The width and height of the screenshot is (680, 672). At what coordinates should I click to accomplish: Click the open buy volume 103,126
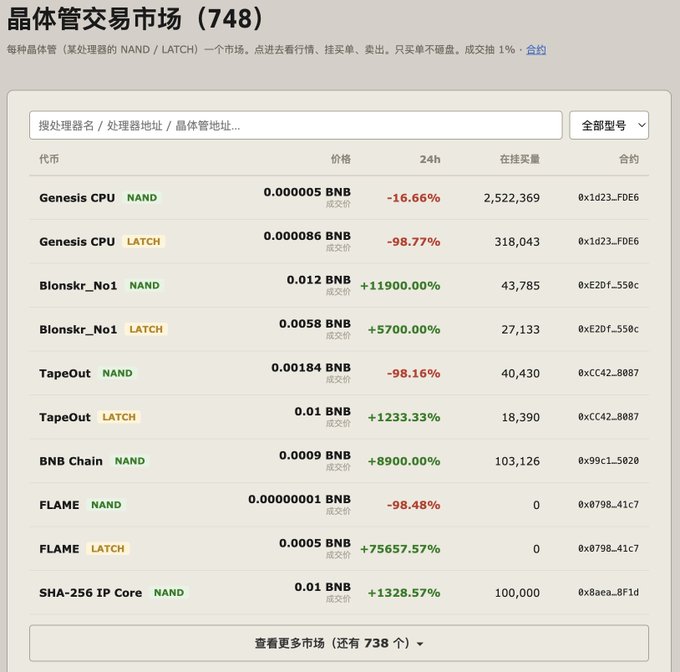point(517,461)
